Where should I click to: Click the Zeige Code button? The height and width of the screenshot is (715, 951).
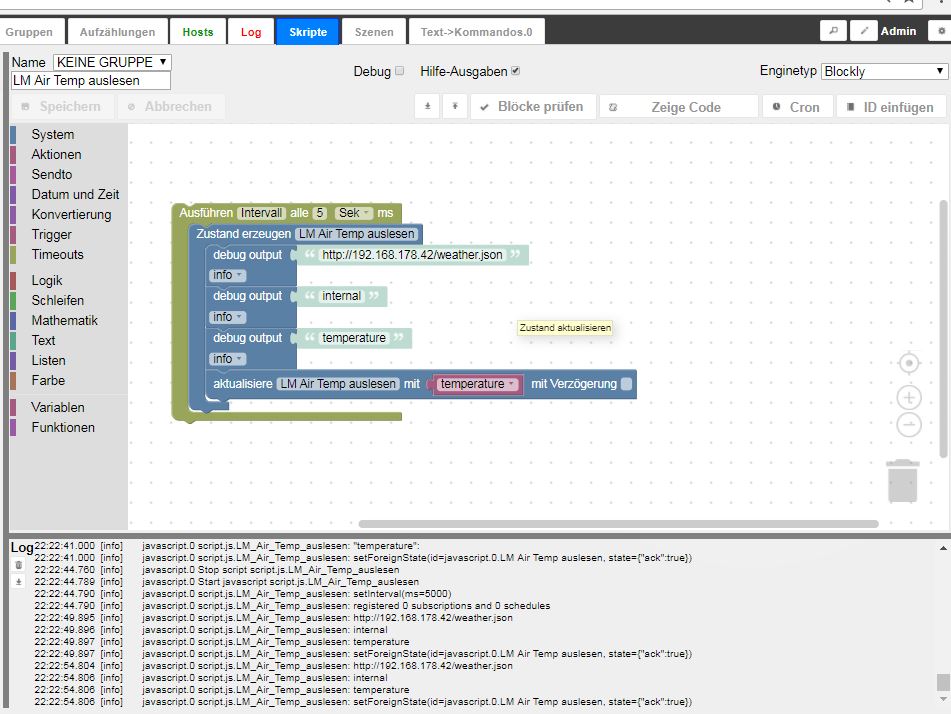(x=679, y=107)
